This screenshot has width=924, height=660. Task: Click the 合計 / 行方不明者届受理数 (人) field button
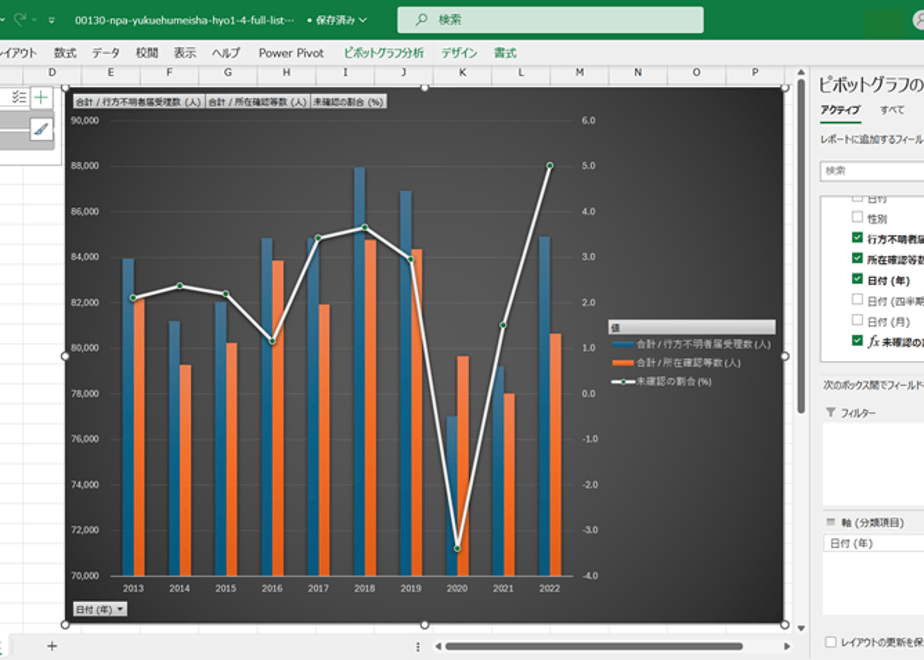[139, 102]
